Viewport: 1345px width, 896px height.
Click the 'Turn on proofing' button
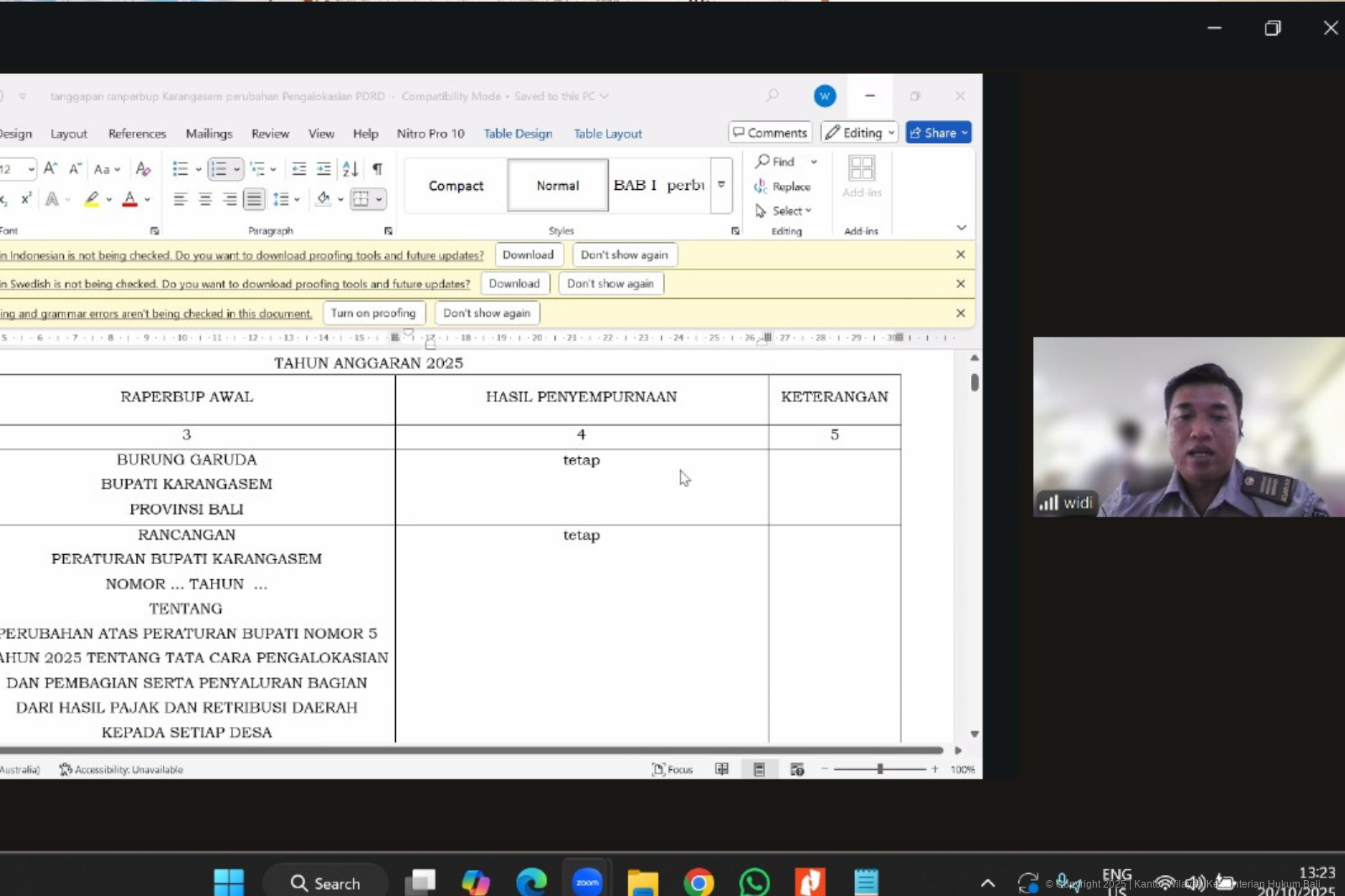[373, 313]
